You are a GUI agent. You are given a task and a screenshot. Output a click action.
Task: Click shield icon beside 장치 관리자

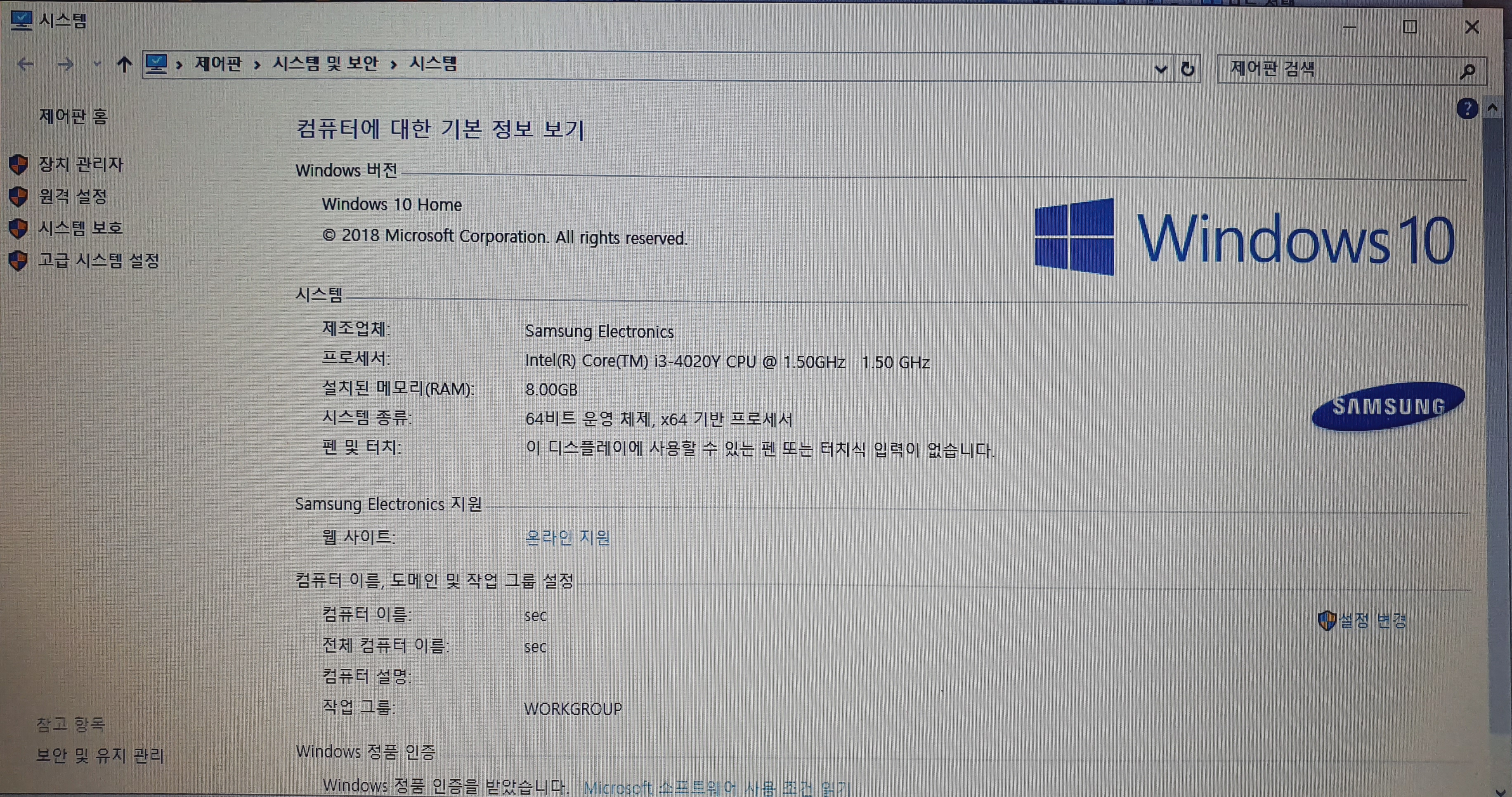click(19, 164)
